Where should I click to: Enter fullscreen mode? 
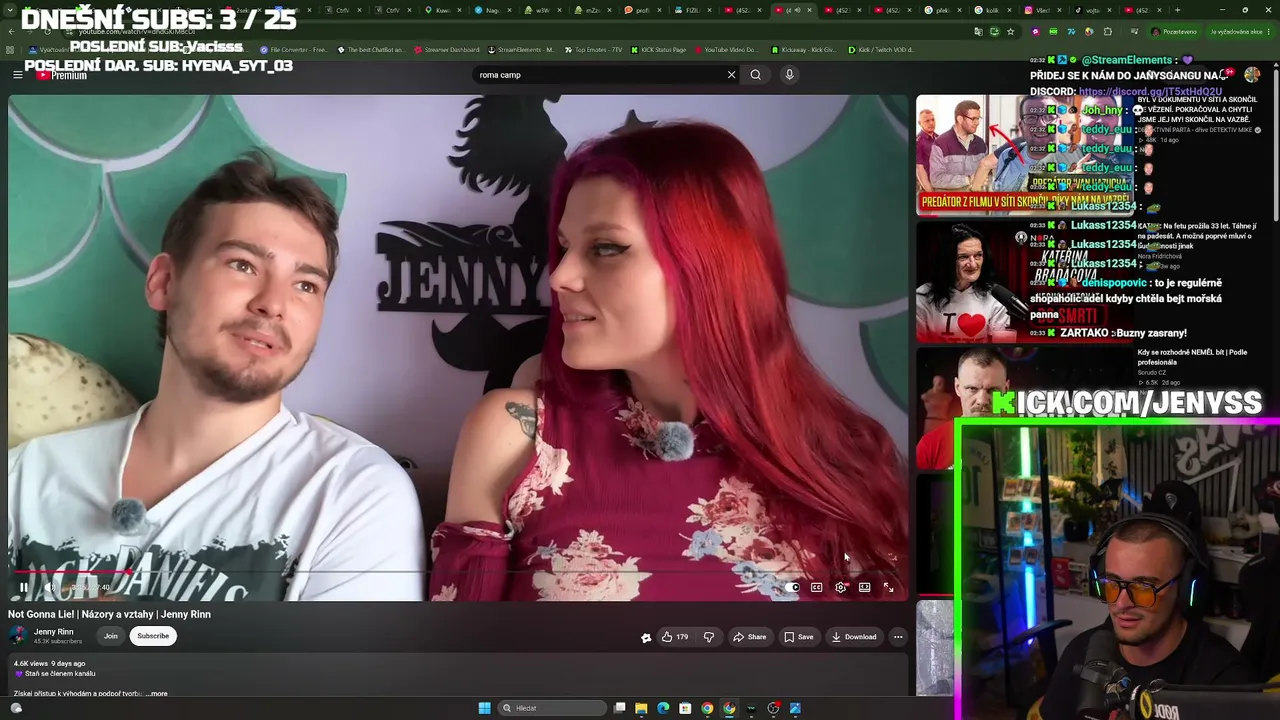click(x=888, y=587)
